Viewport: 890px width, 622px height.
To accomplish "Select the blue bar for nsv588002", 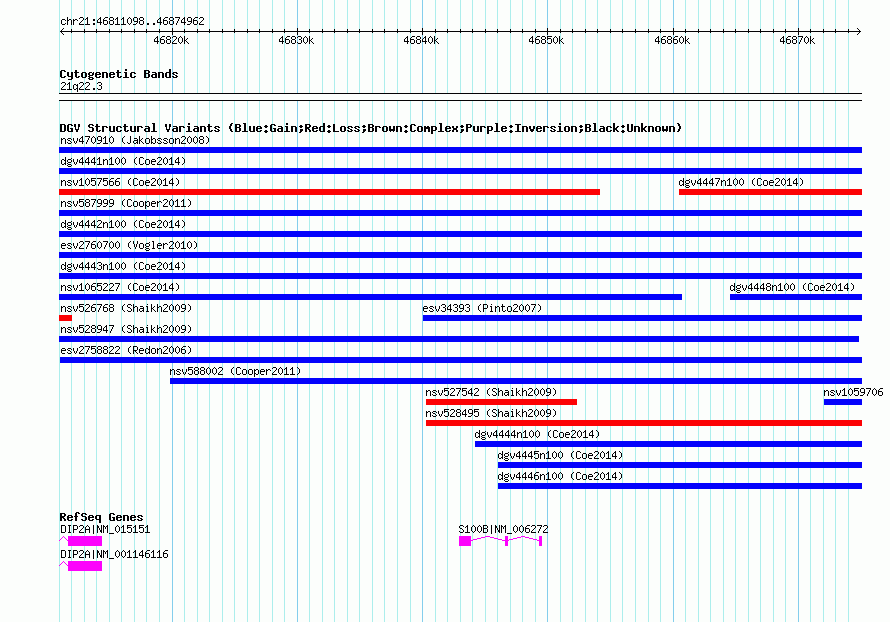I will click(x=516, y=381).
